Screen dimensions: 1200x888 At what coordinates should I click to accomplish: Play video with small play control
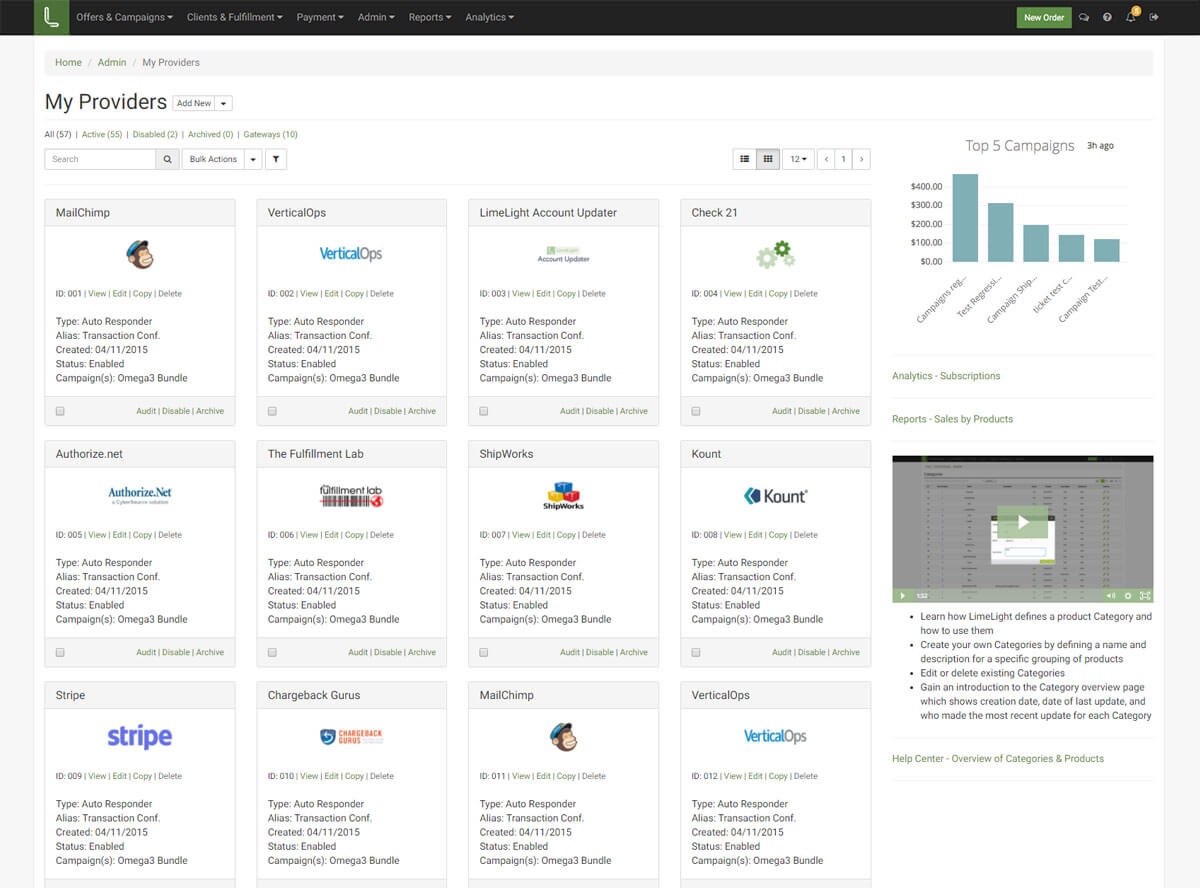[902, 596]
